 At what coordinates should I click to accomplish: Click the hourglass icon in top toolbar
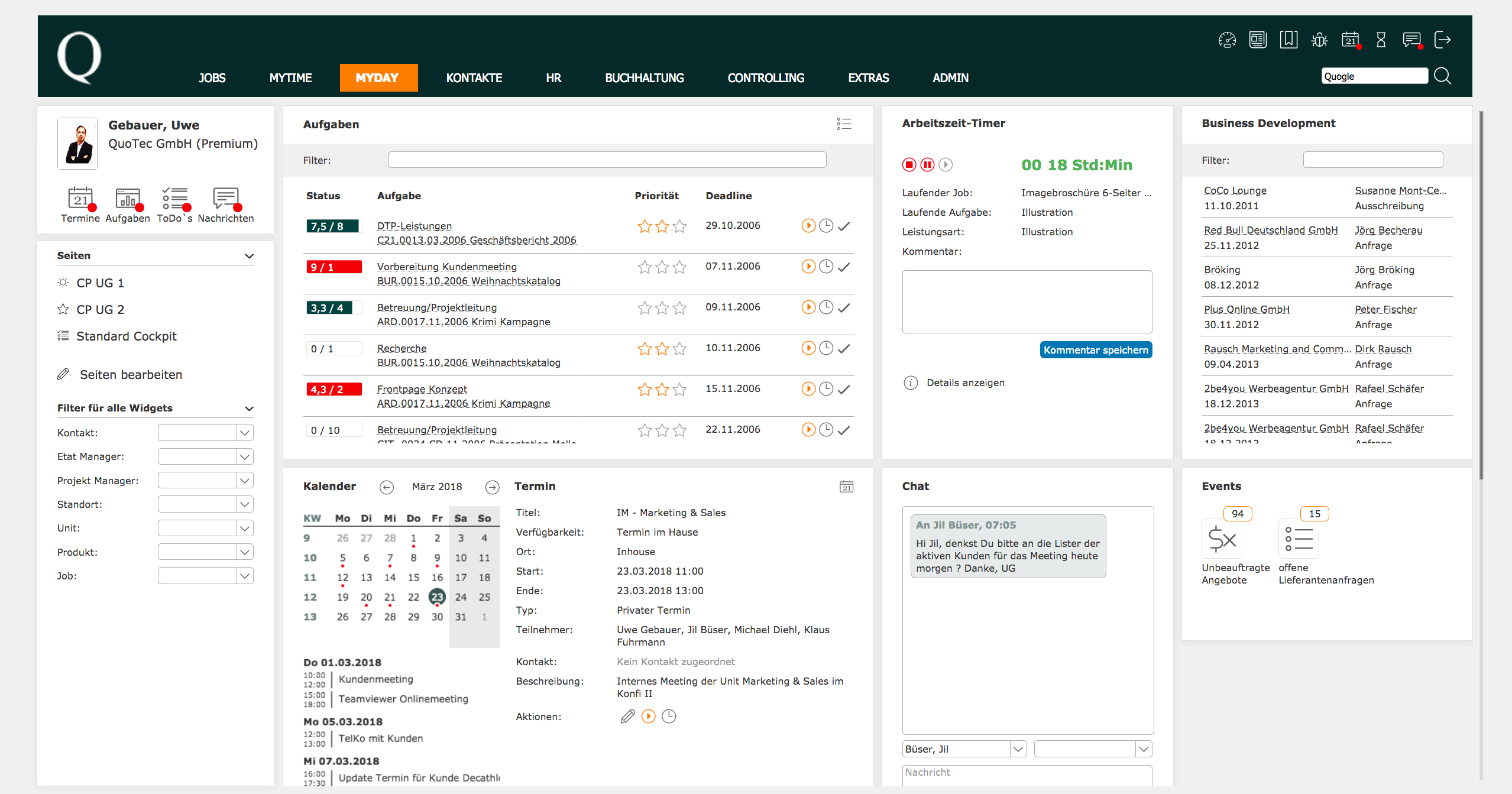click(x=1381, y=40)
